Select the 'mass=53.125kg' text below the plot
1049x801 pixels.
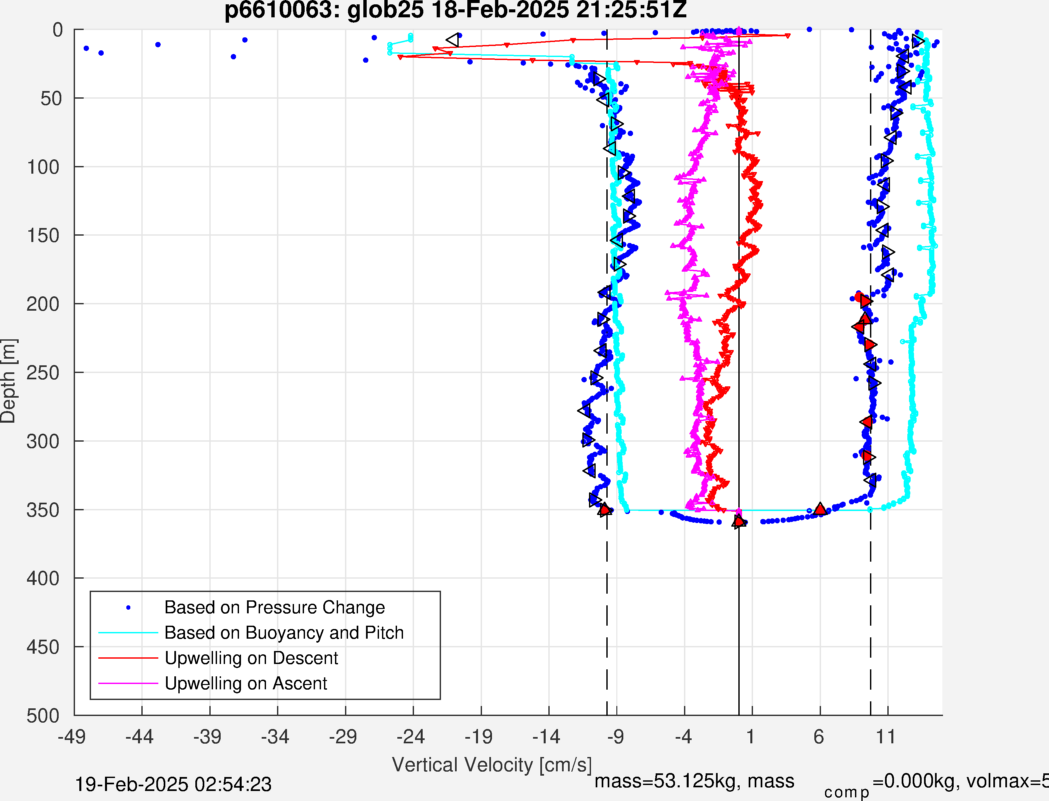tap(661, 781)
